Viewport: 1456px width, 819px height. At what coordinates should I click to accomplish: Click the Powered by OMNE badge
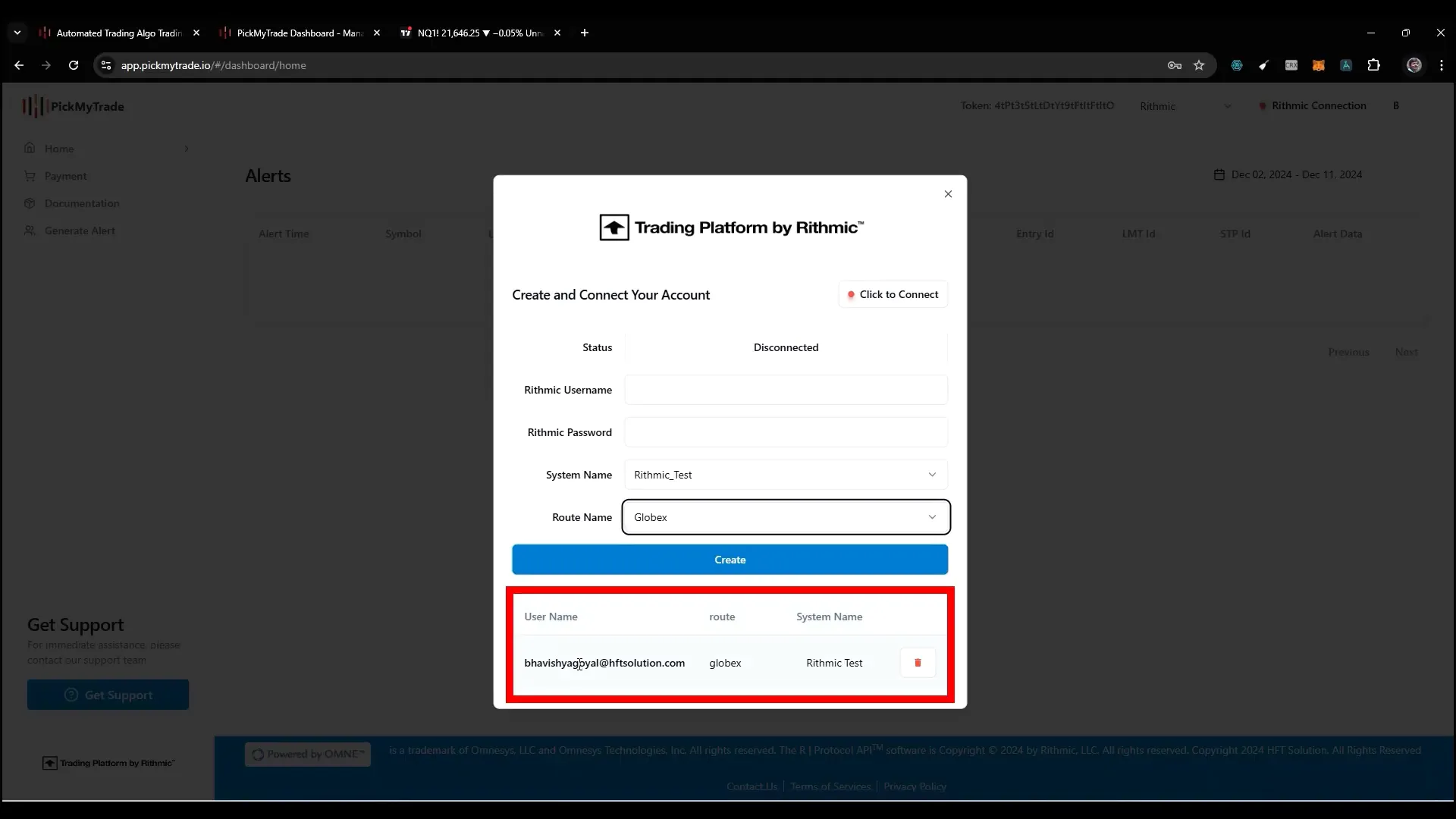(x=308, y=754)
